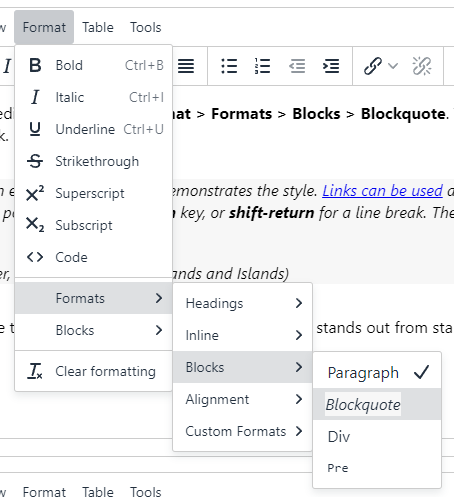Click the remove link (unlink) icon
The width and height of the screenshot is (454, 497).
pos(422,66)
